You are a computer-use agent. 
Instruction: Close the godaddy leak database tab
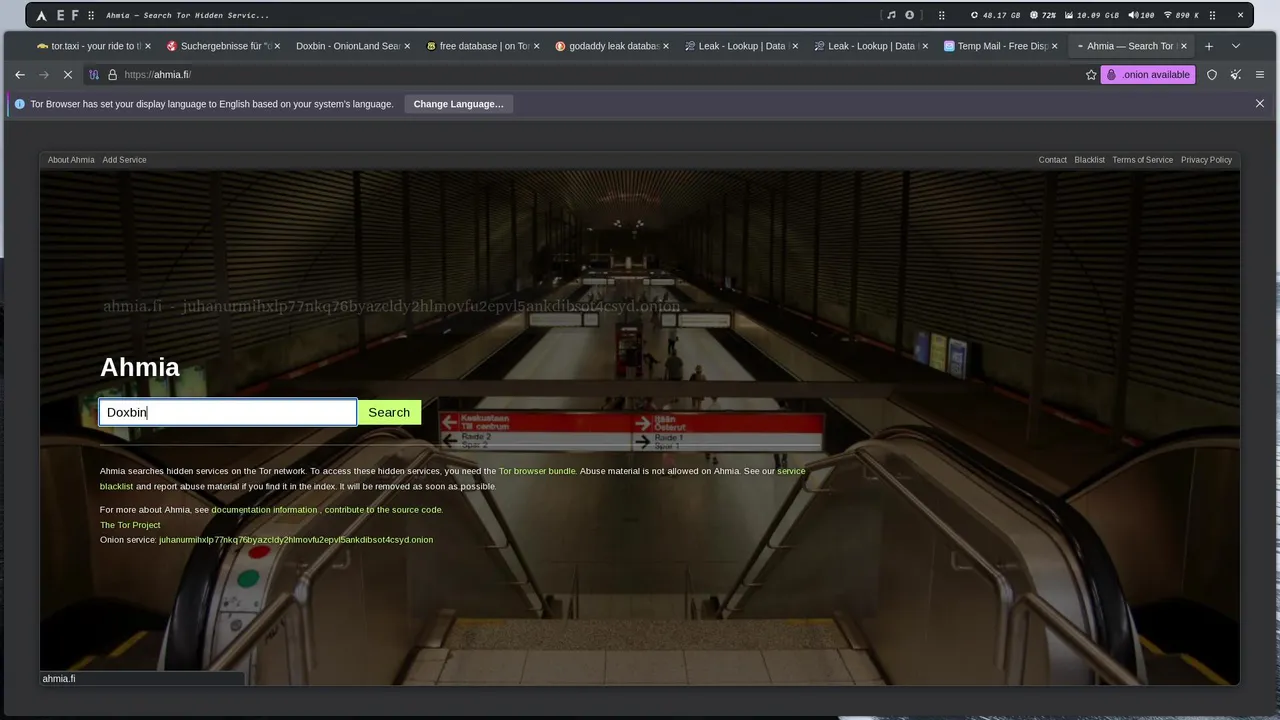(666, 46)
